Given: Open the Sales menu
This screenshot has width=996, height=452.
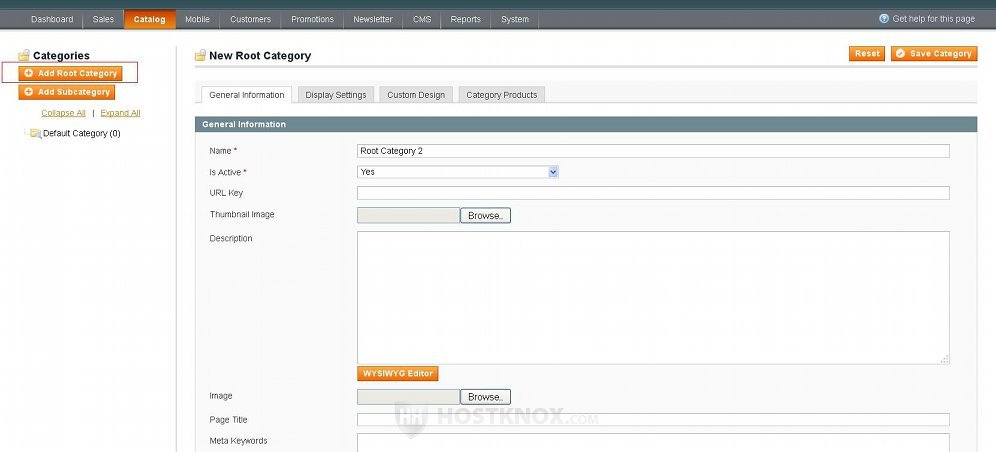Looking at the screenshot, I should pyautogui.click(x=103, y=19).
